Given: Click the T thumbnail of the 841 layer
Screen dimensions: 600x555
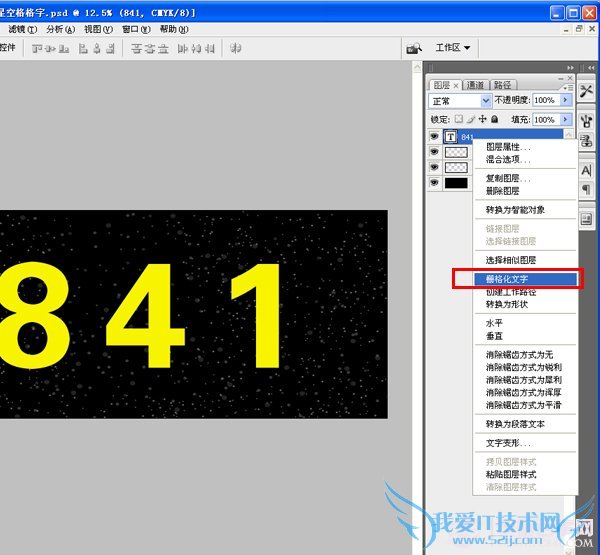Looking at the screenshot, I should click(451, 137).
